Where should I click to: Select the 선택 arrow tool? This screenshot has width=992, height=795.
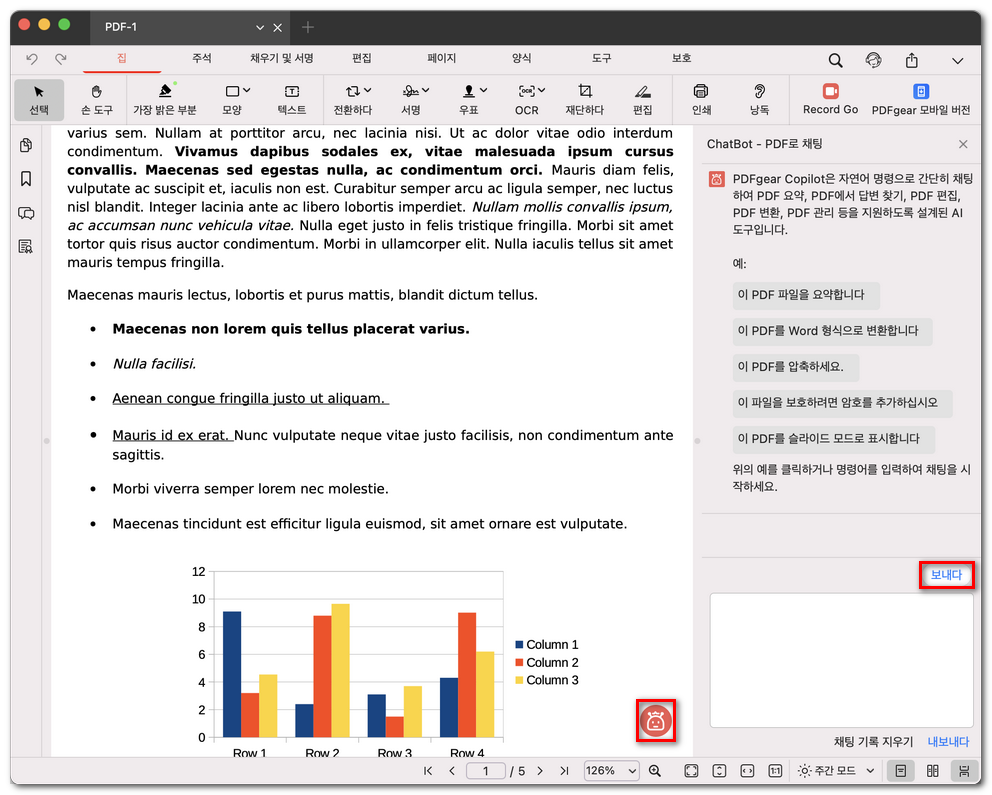tap(39, 99)
